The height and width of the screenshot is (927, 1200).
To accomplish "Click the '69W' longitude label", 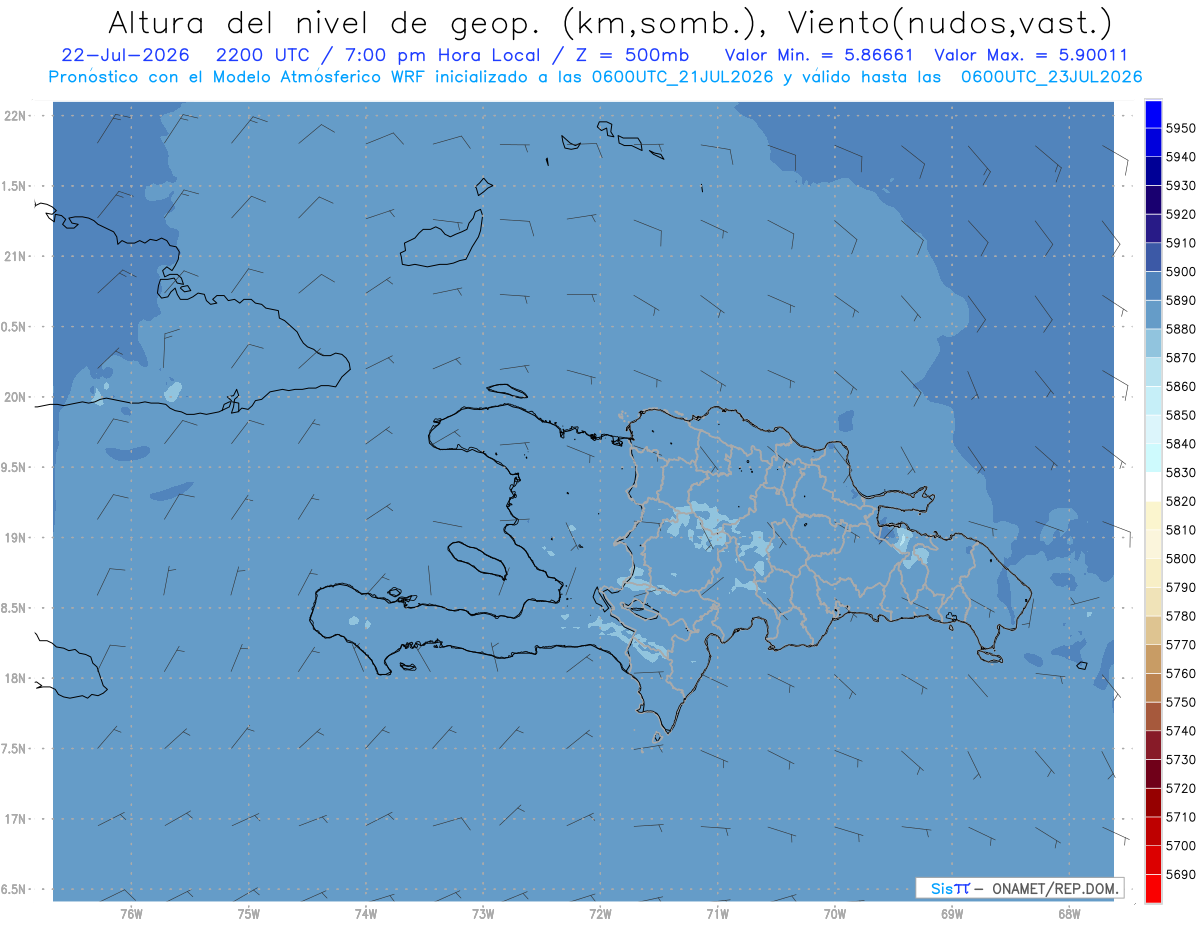I will coord(952,914).
